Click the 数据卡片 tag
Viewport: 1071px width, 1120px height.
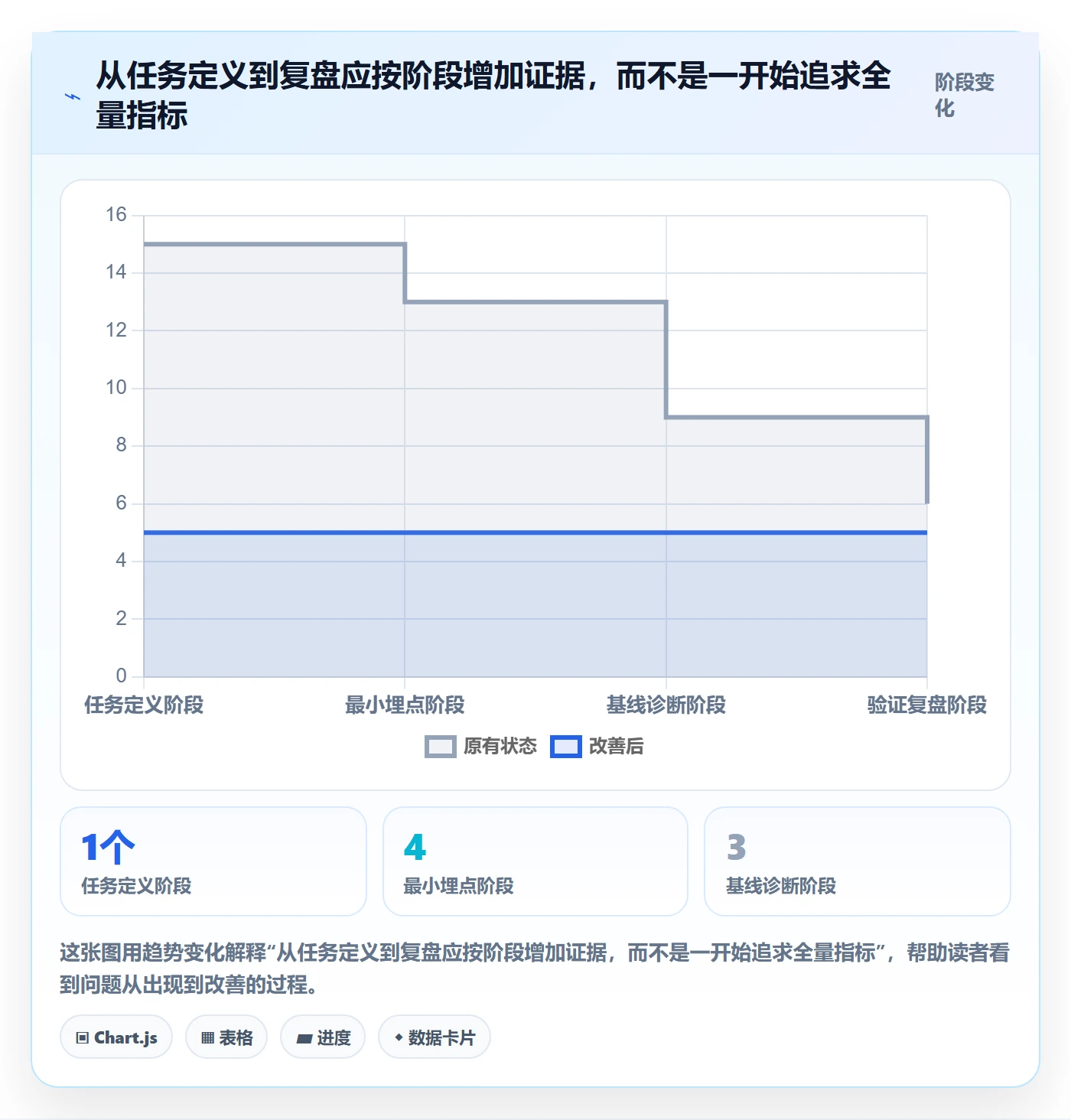point(435,1037)
